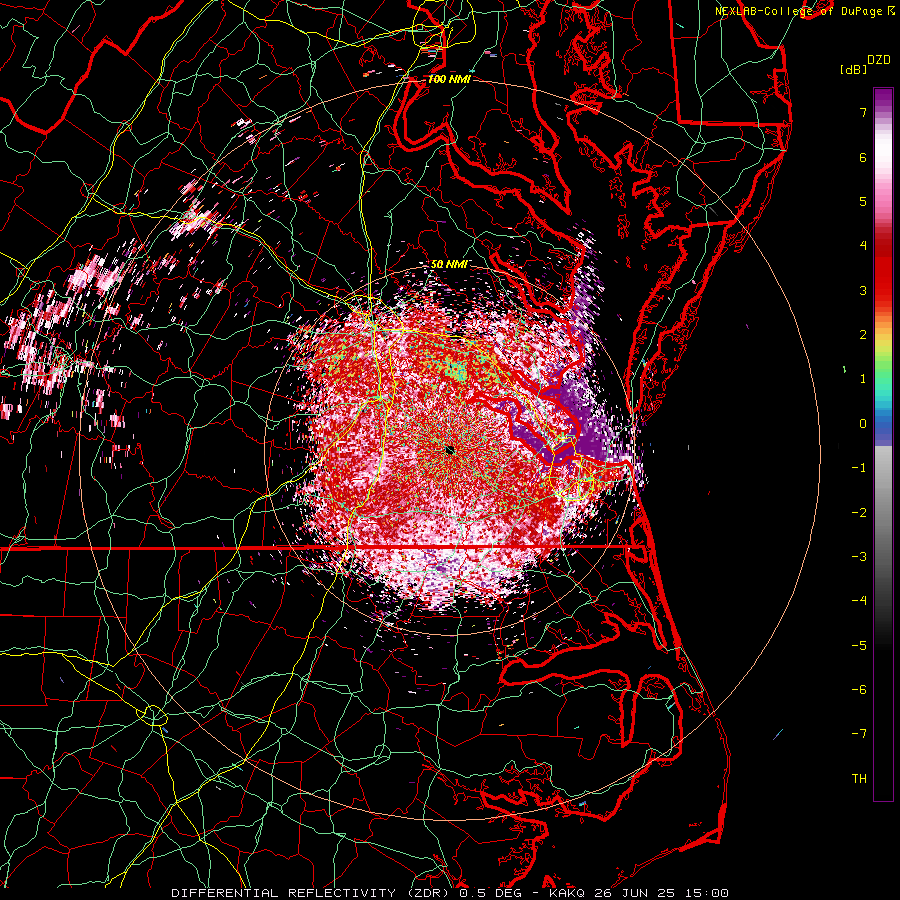
Task: Click the -4 scale value
Action: click(x=859, y=601)
